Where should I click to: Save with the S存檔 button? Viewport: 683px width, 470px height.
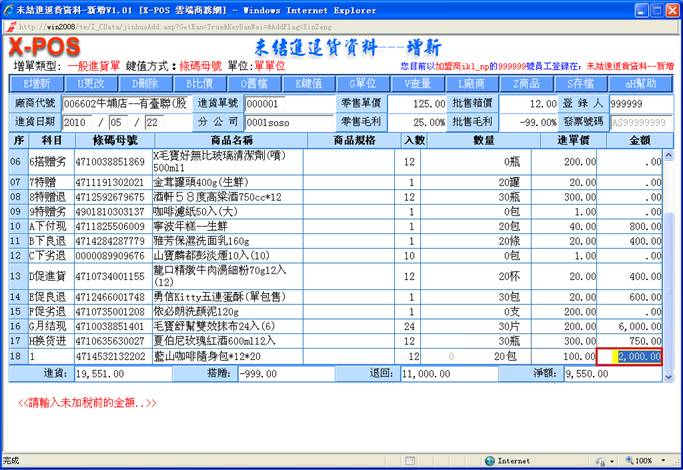click(582, 83)
